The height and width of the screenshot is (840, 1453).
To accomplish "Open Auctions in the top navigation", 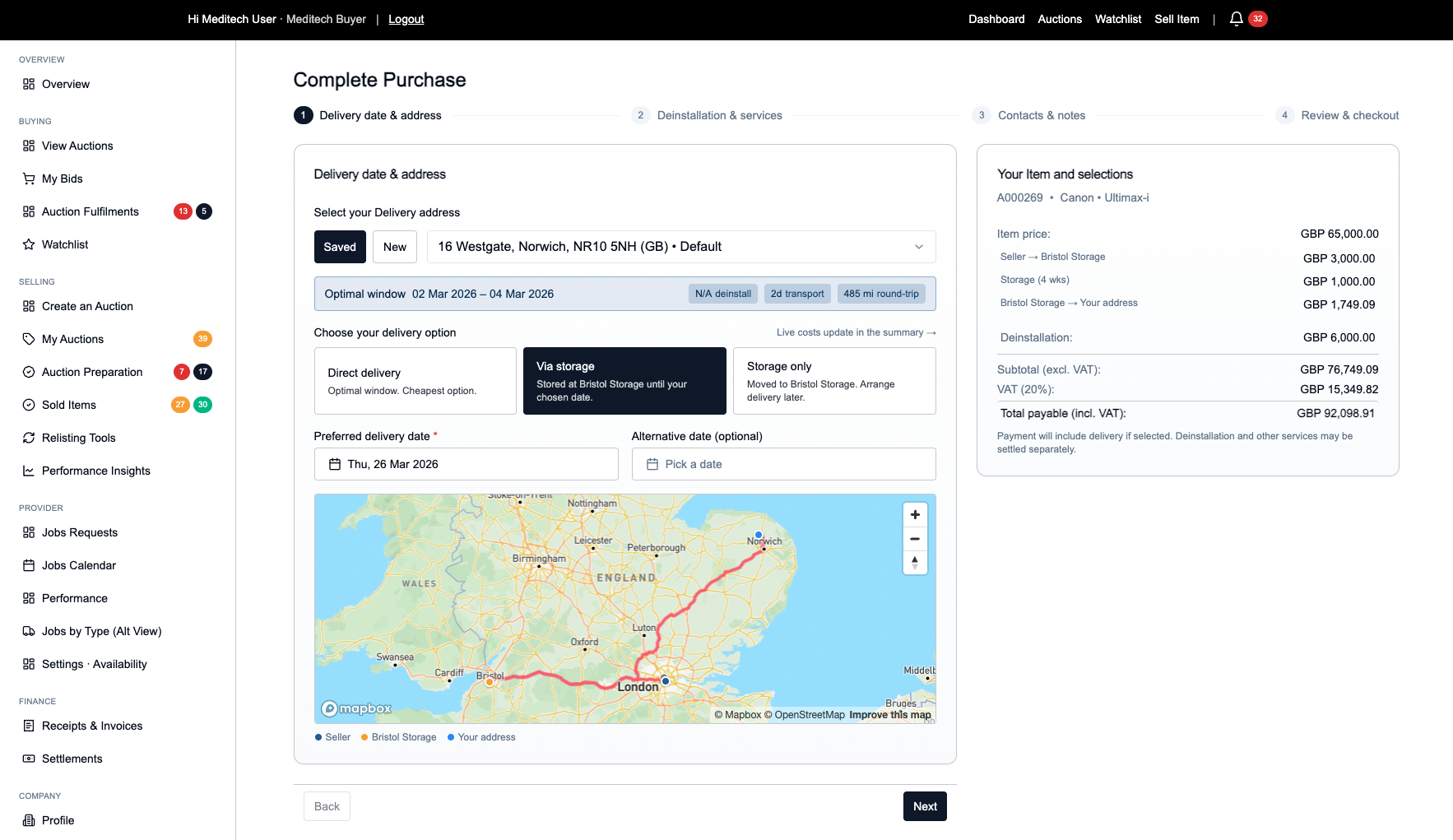I will [x=1059, y=19].
